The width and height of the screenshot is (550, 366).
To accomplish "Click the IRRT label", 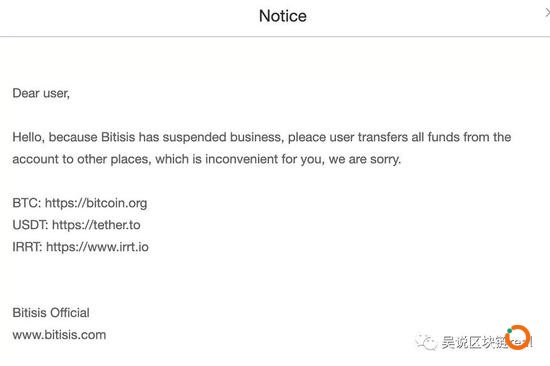I will (27, 247).
